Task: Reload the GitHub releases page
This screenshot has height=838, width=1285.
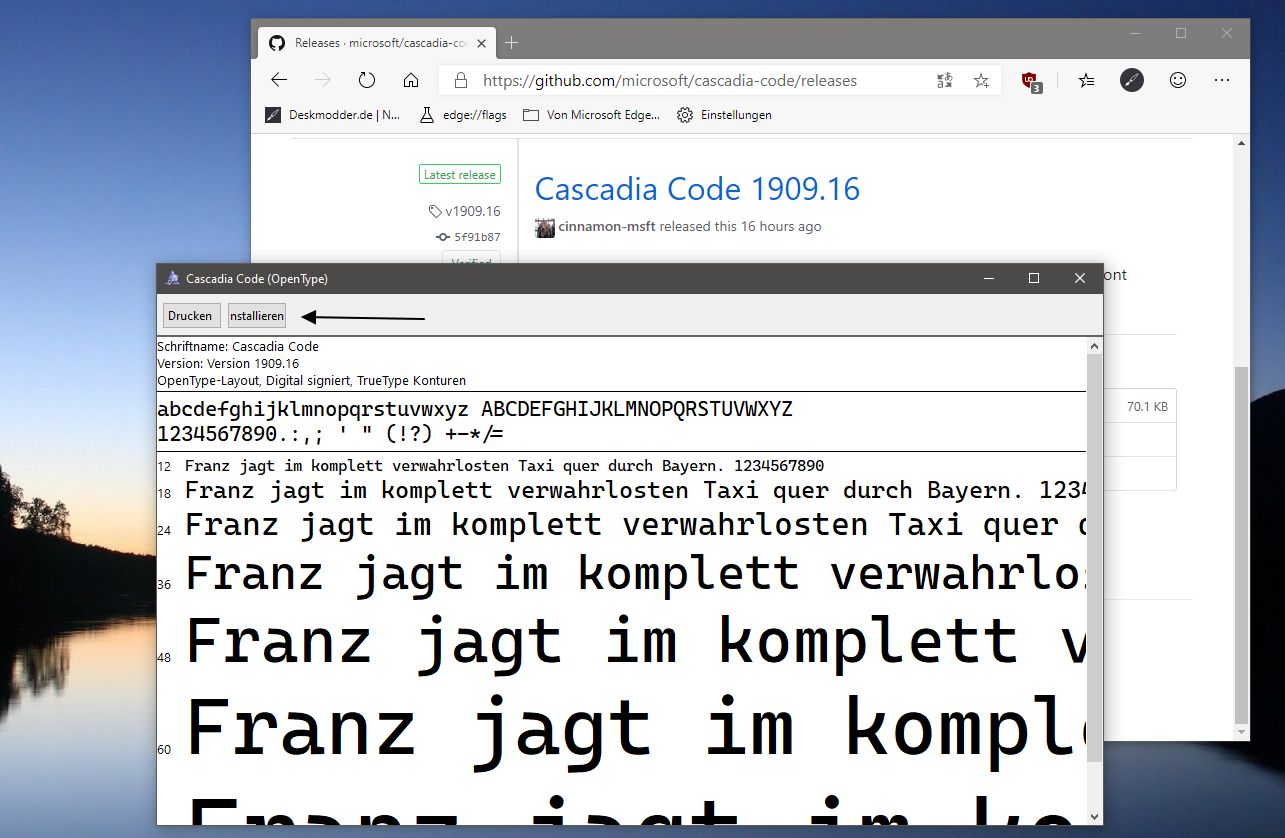Action: 366,81
